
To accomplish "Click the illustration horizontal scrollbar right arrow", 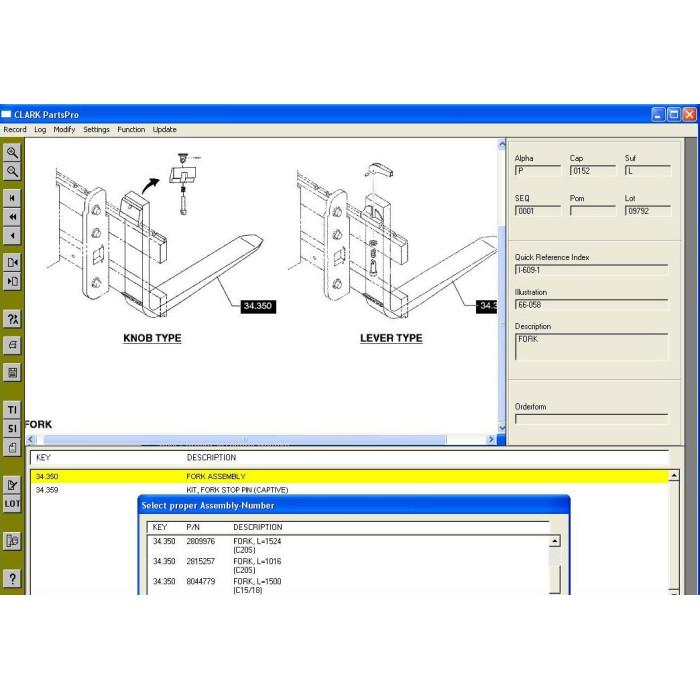I will (491, 439).
